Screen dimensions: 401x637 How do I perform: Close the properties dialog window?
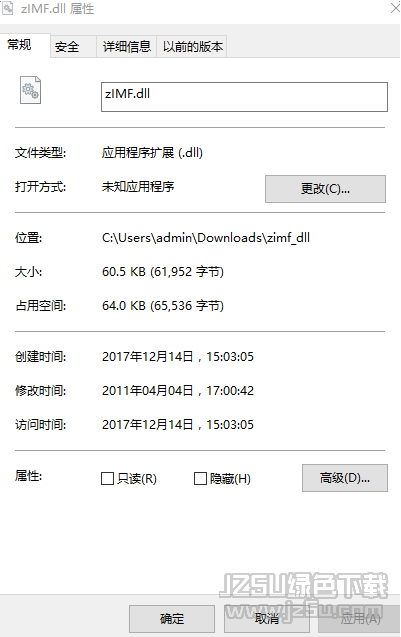tap(395, 8)
